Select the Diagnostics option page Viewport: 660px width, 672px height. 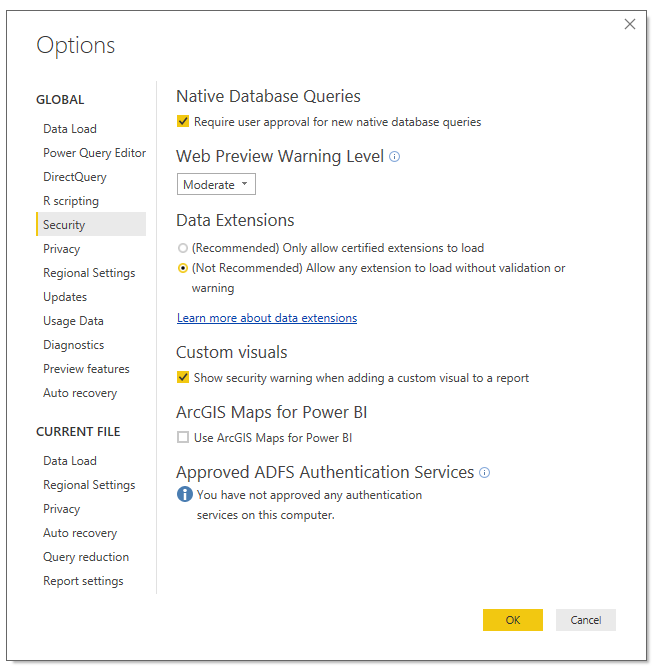pos(73,345)
